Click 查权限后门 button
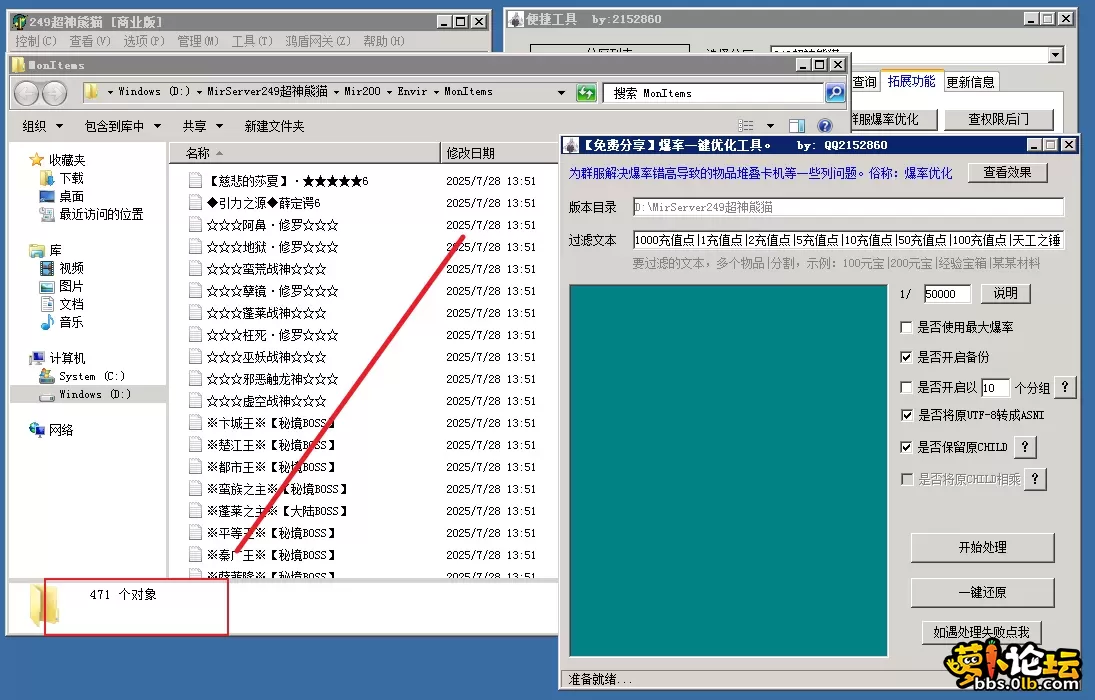Image resolution: width=1095 pixels, height=700 pixels. (x=999, y=119)
